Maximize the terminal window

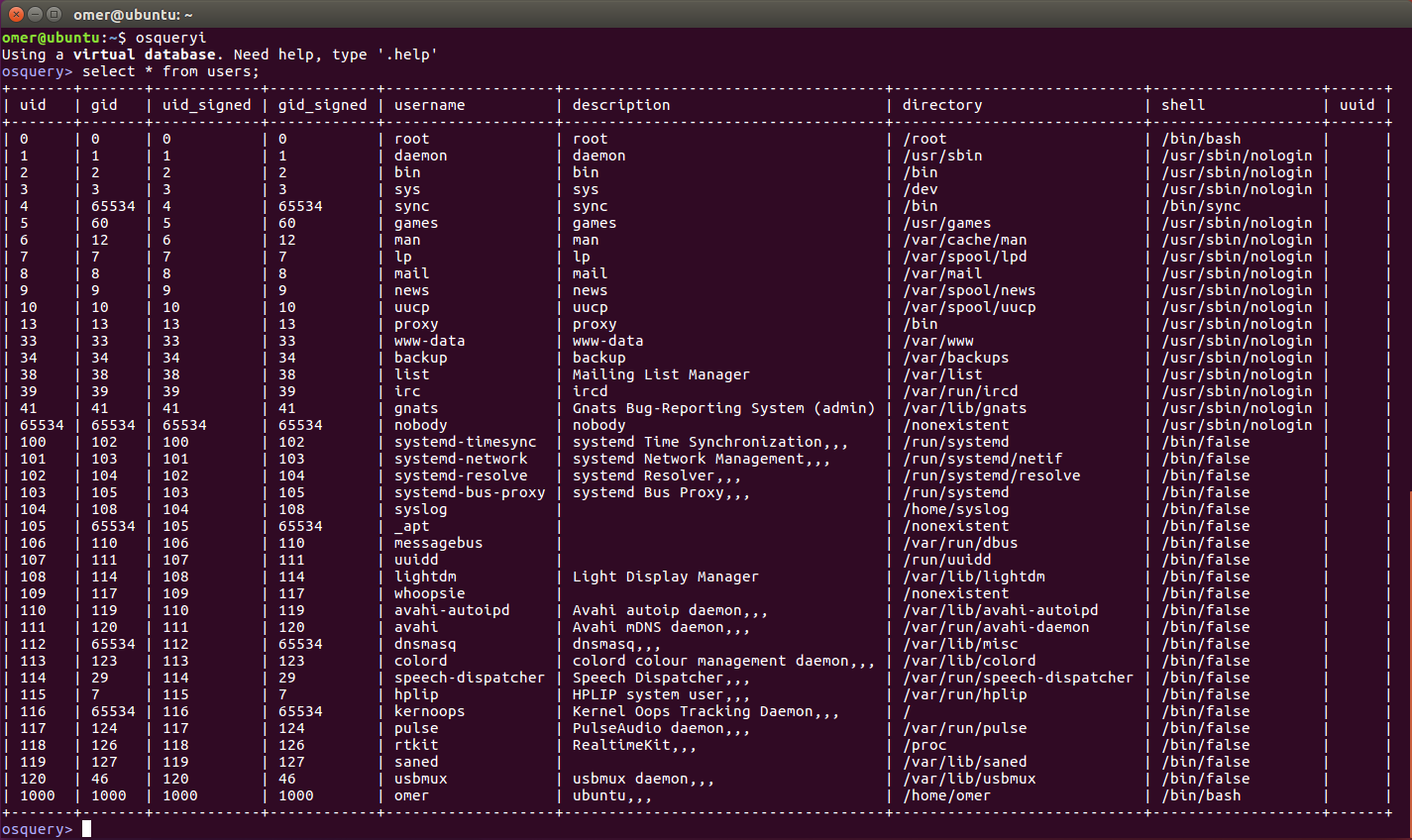tap(54, 14)
